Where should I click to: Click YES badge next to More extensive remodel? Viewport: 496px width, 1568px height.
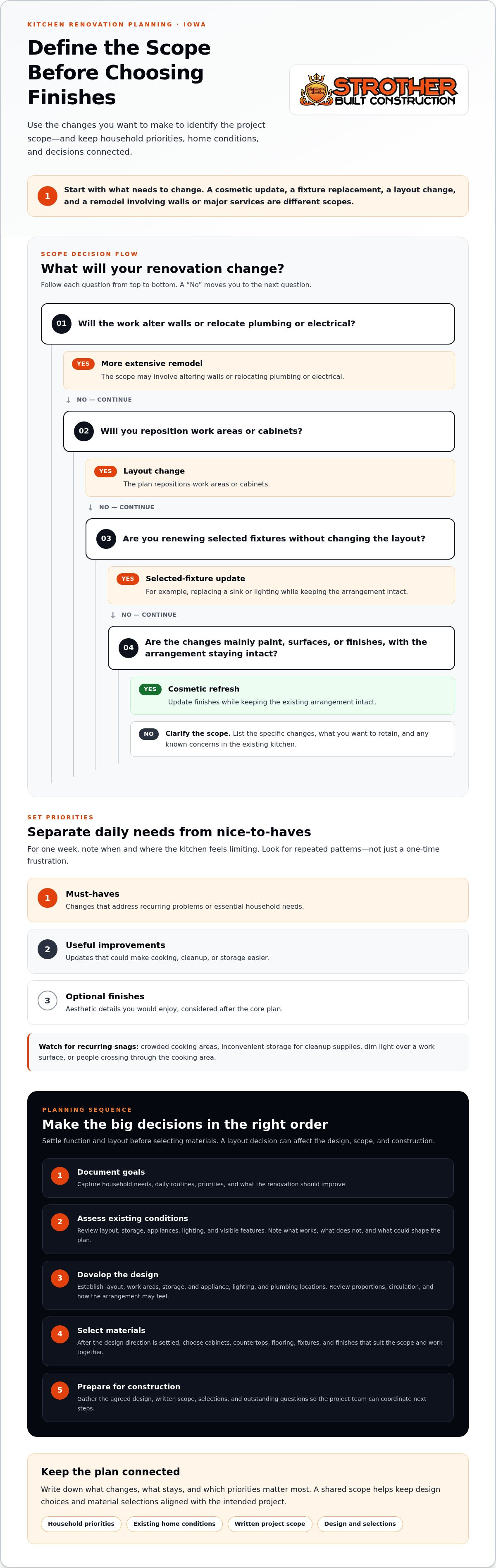[83, 364]
